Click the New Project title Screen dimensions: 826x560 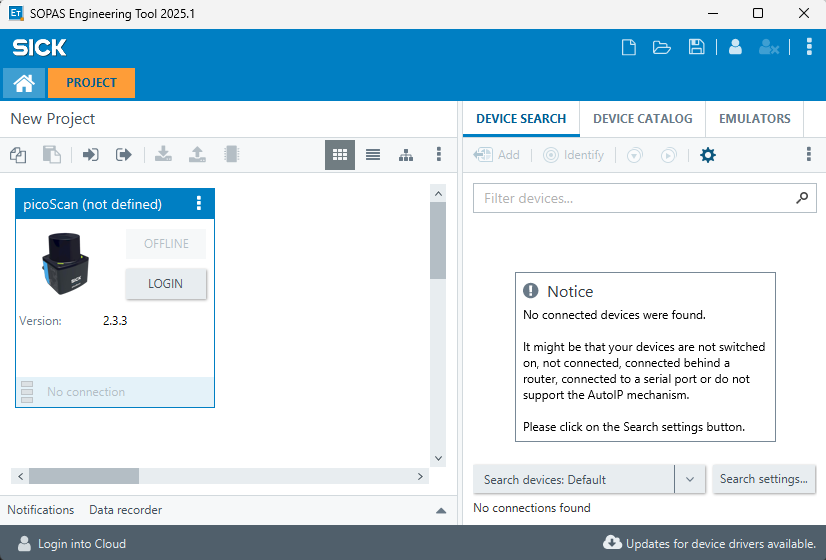pyautogui.click(x=53, y=119)
